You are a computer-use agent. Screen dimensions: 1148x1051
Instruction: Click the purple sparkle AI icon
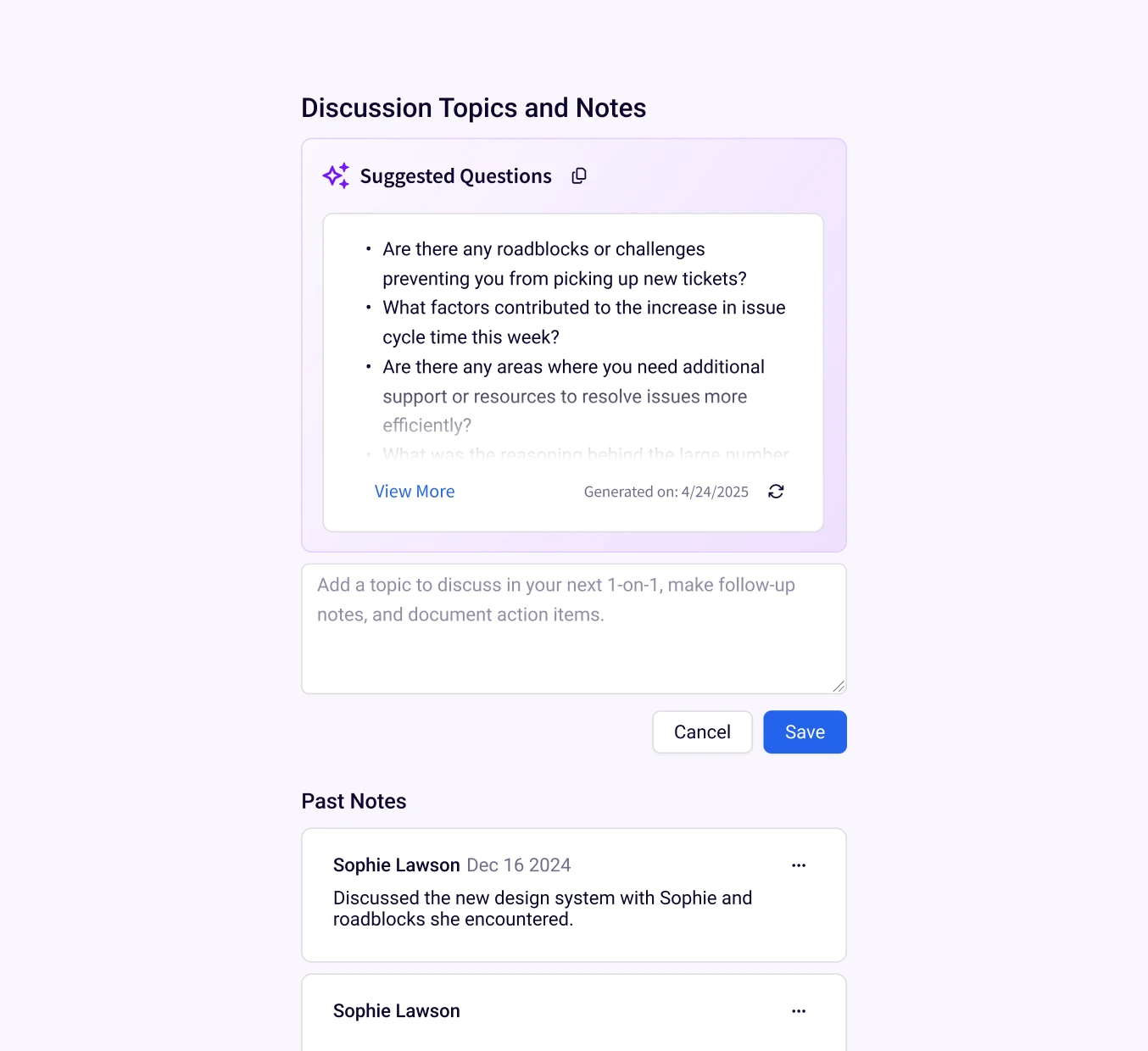(x=336, y=175)
